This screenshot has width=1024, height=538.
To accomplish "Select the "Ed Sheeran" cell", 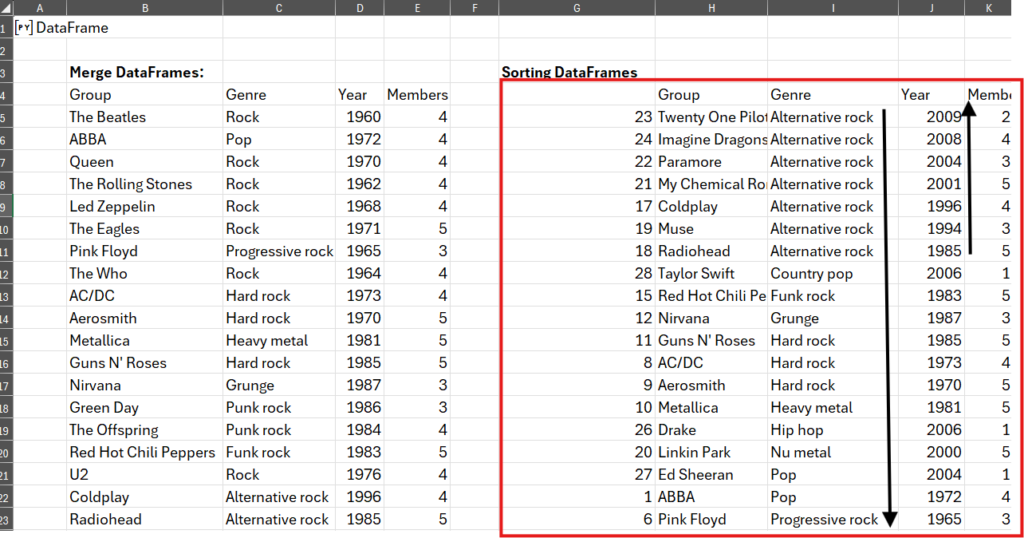I will (x=711, y=475).
